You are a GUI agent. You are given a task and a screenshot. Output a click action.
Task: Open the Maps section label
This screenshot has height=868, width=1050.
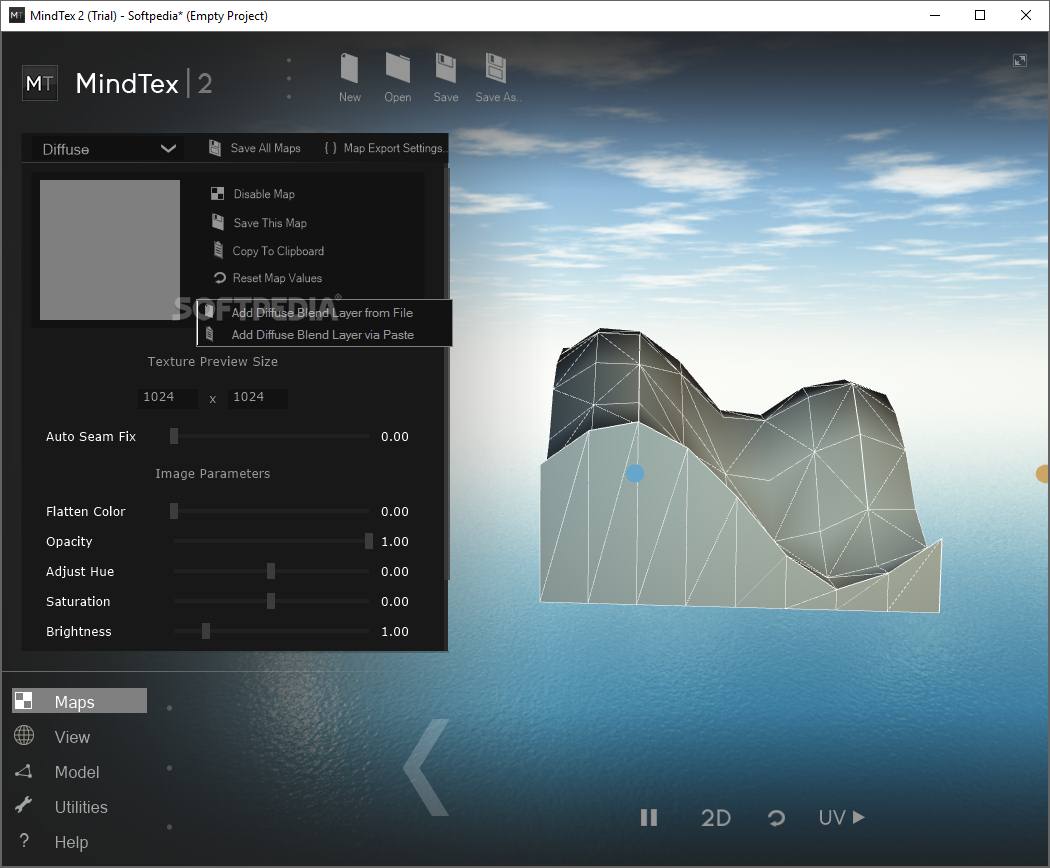point(74,701)
